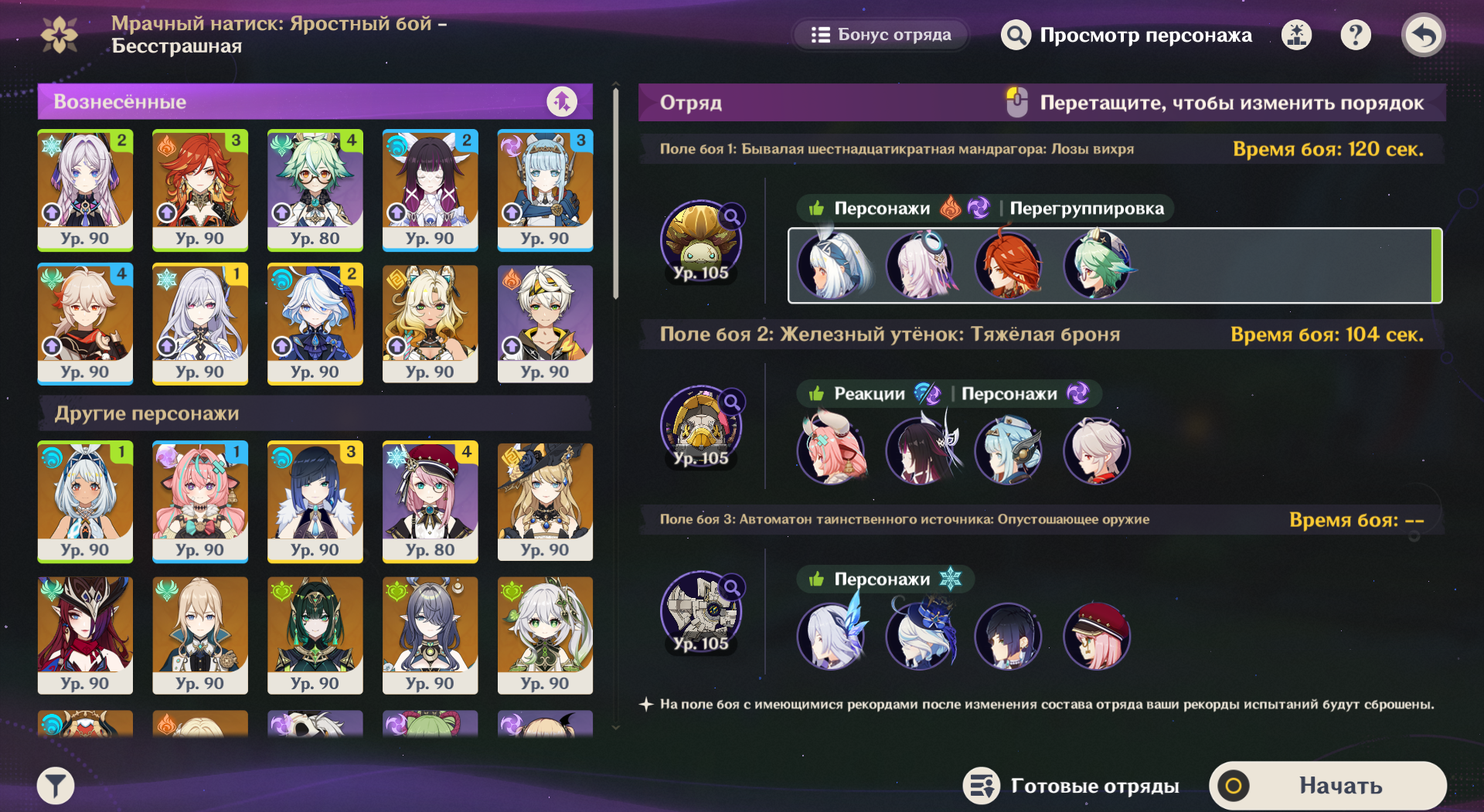Open Готовые отряды presets
Image resolution: width=1484 pixels, height=812 pixels.
point(1071,787)
